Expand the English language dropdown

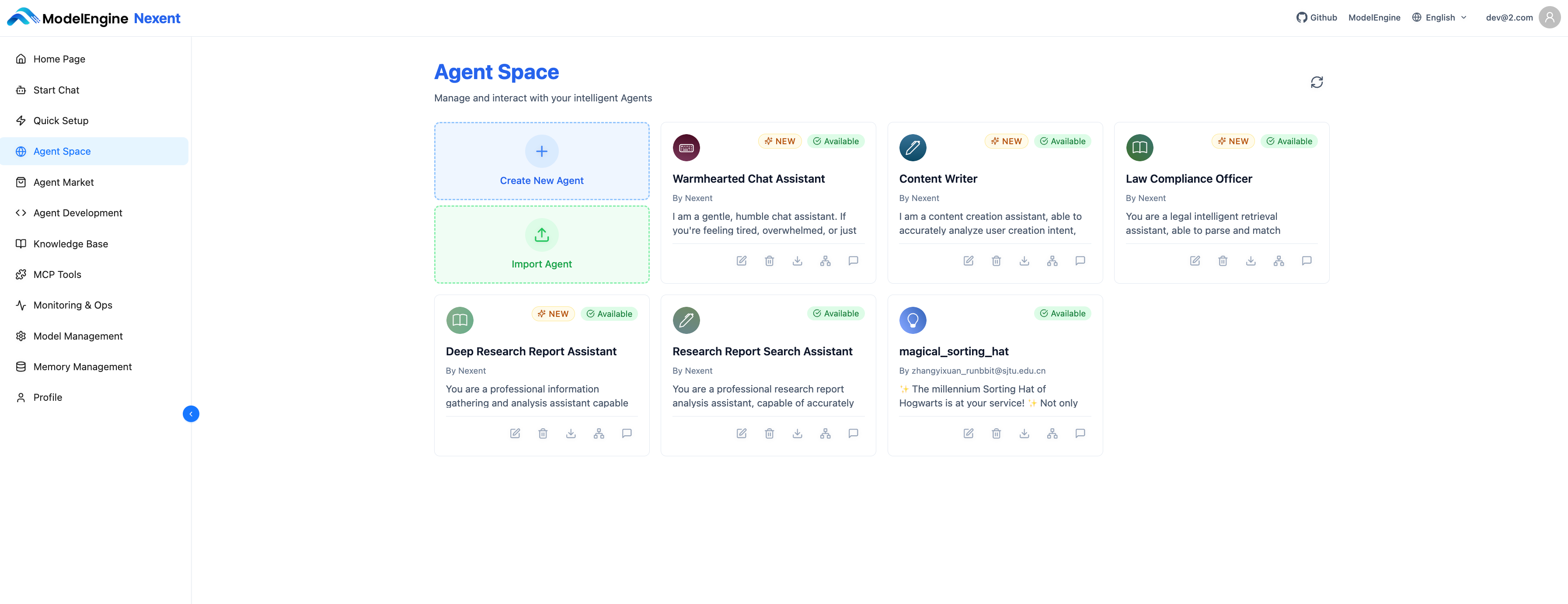tap(1440, 17)
